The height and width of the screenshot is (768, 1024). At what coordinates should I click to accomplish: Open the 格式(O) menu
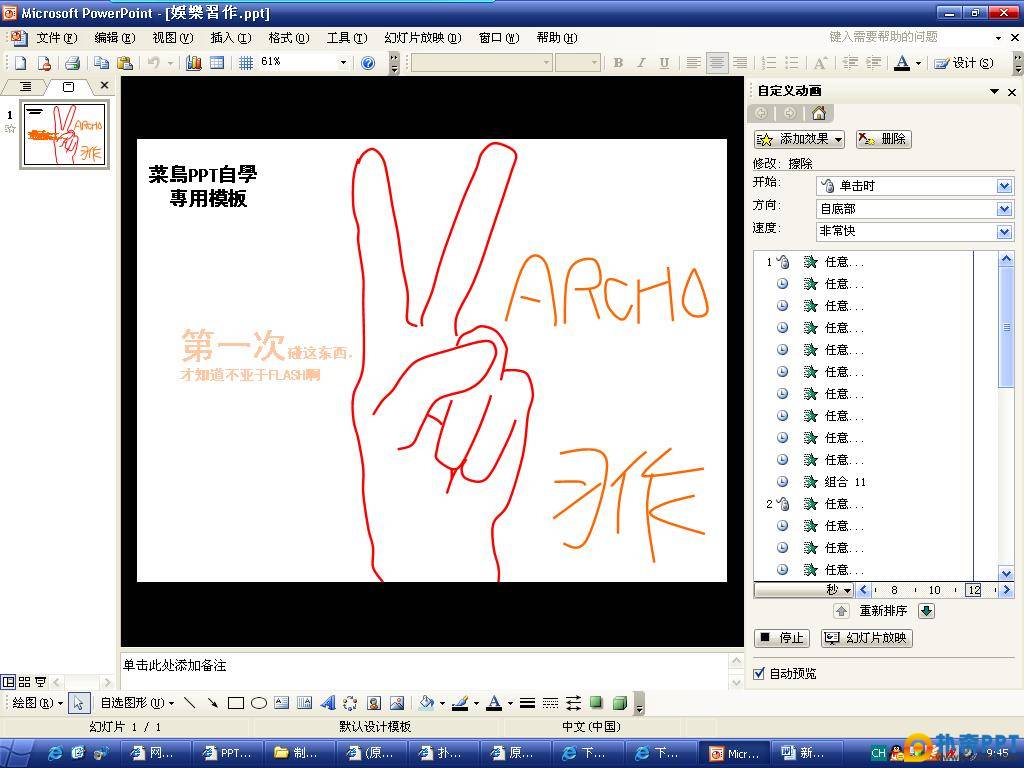(289, 38)
